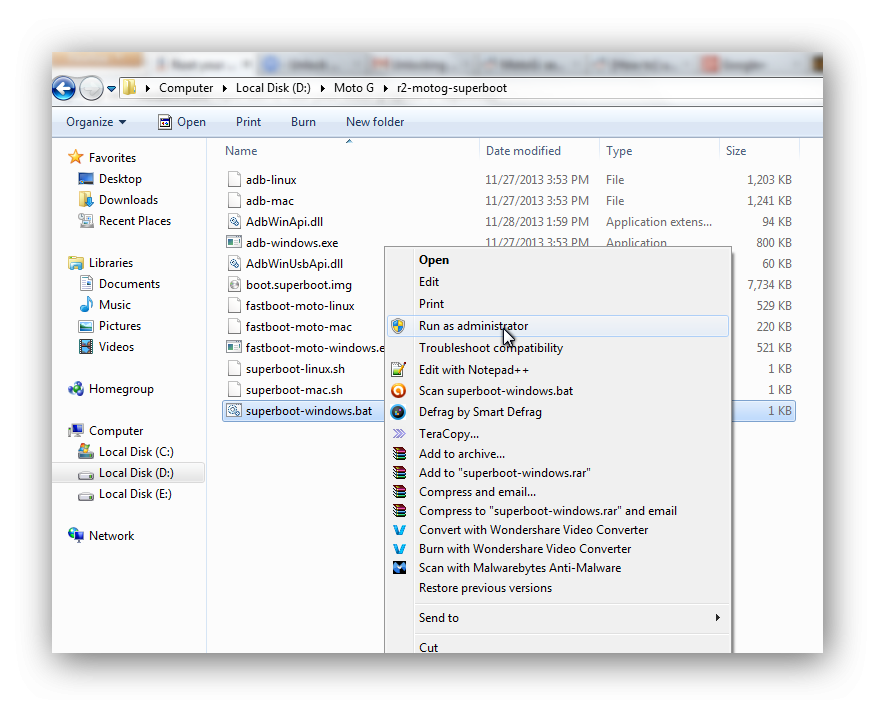The height and width of the screenshot is (705, 875).
Task: Click the Malwarebytes scan icon
Action: point(399,568)
